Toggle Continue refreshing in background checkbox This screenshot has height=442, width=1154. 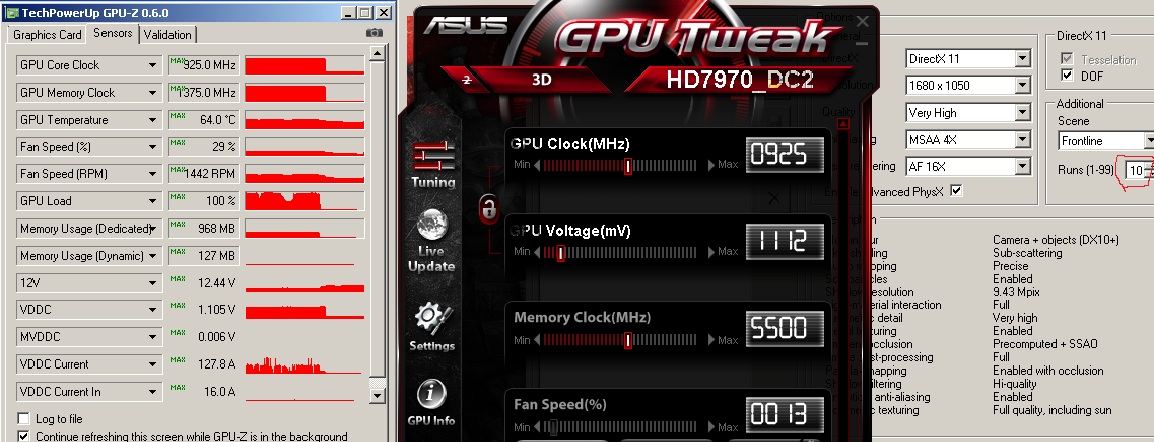(24, 436)
